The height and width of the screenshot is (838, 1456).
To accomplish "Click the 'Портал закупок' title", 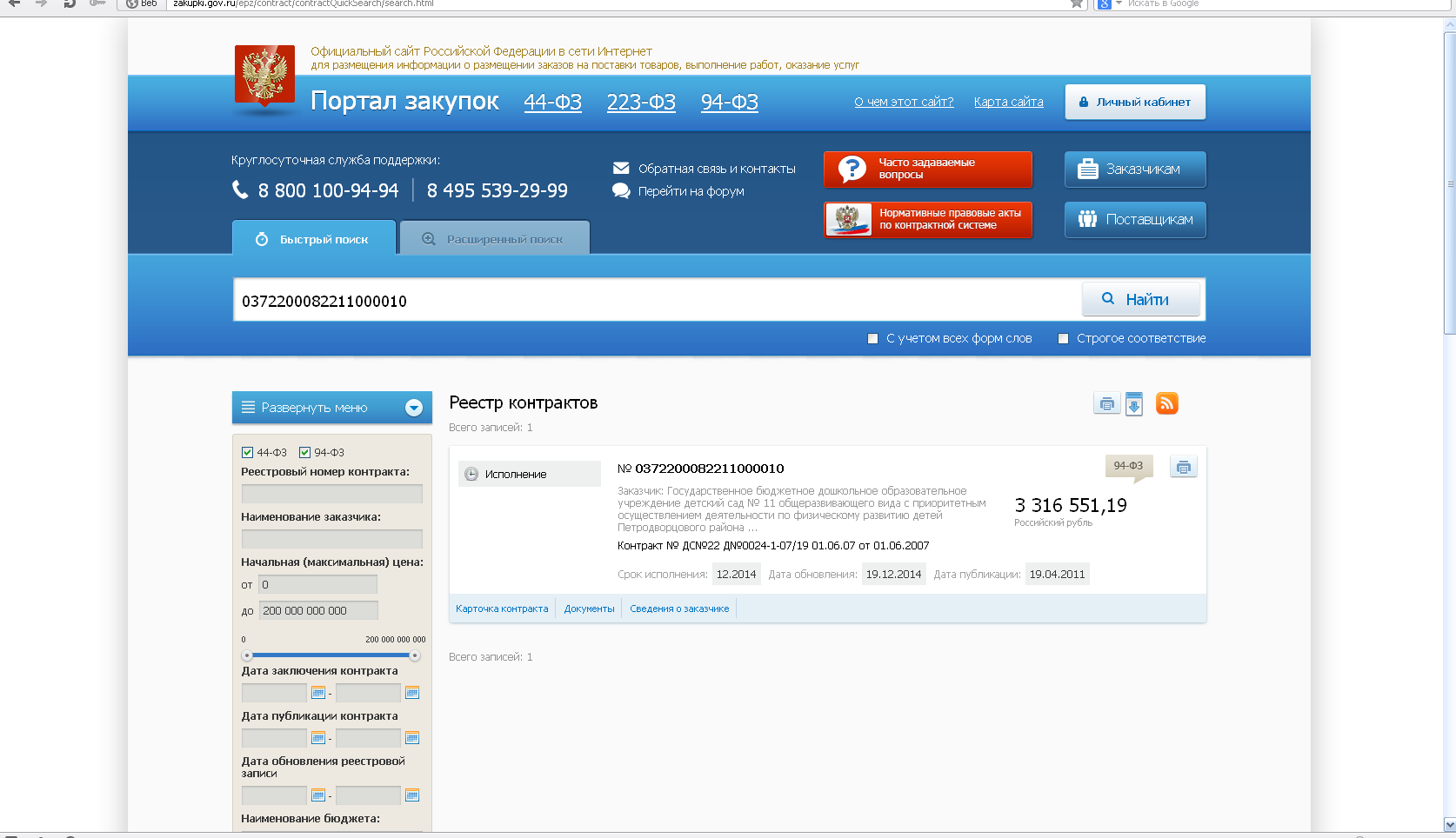I will [404, 101].
